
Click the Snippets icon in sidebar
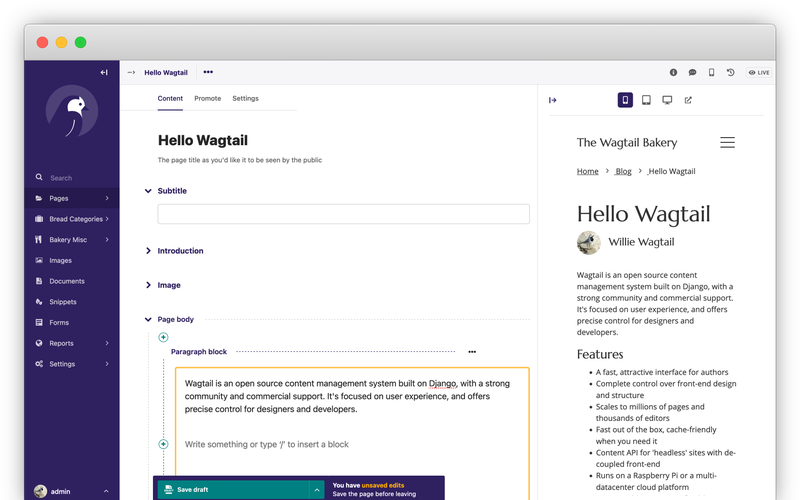(x=39, y=302)
